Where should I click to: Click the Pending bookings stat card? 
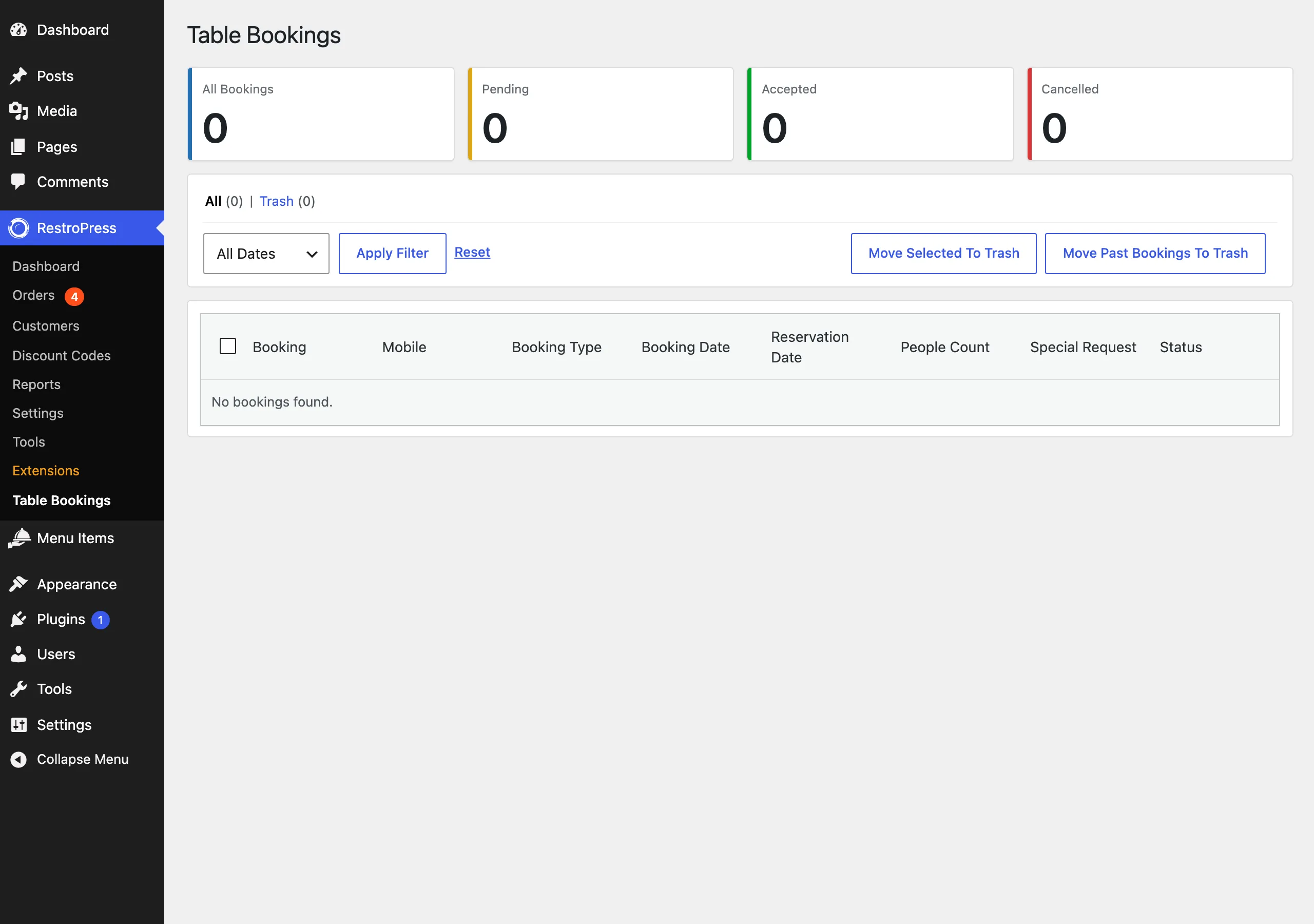click(601, 114)
